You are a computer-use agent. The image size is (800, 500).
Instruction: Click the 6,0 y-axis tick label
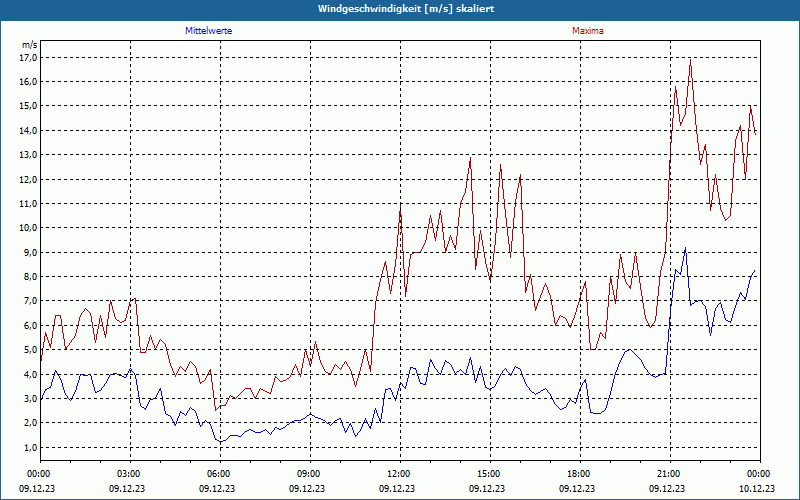point(31,325)
